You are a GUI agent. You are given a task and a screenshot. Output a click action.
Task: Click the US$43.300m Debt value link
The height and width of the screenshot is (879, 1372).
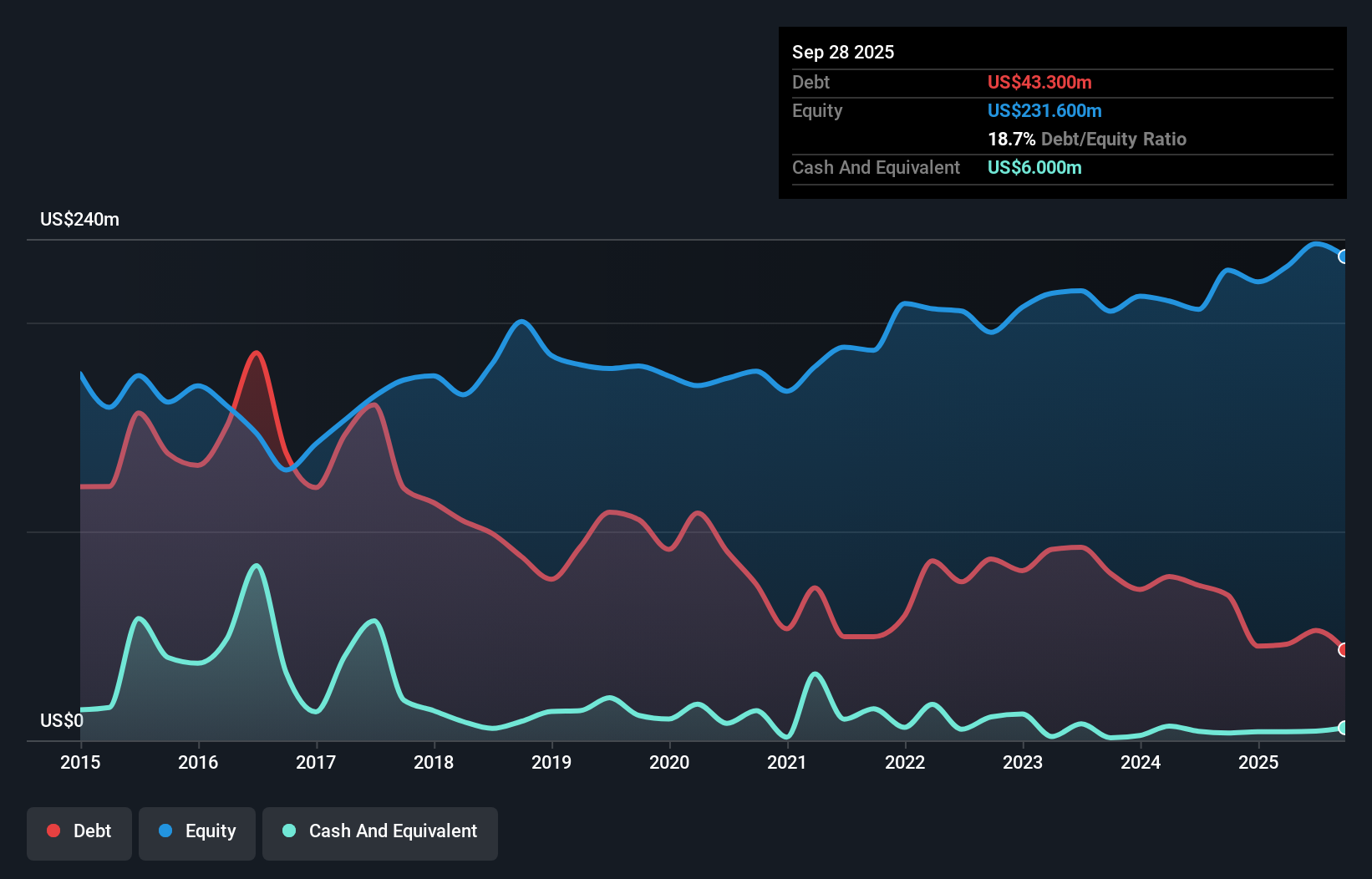1039,82
